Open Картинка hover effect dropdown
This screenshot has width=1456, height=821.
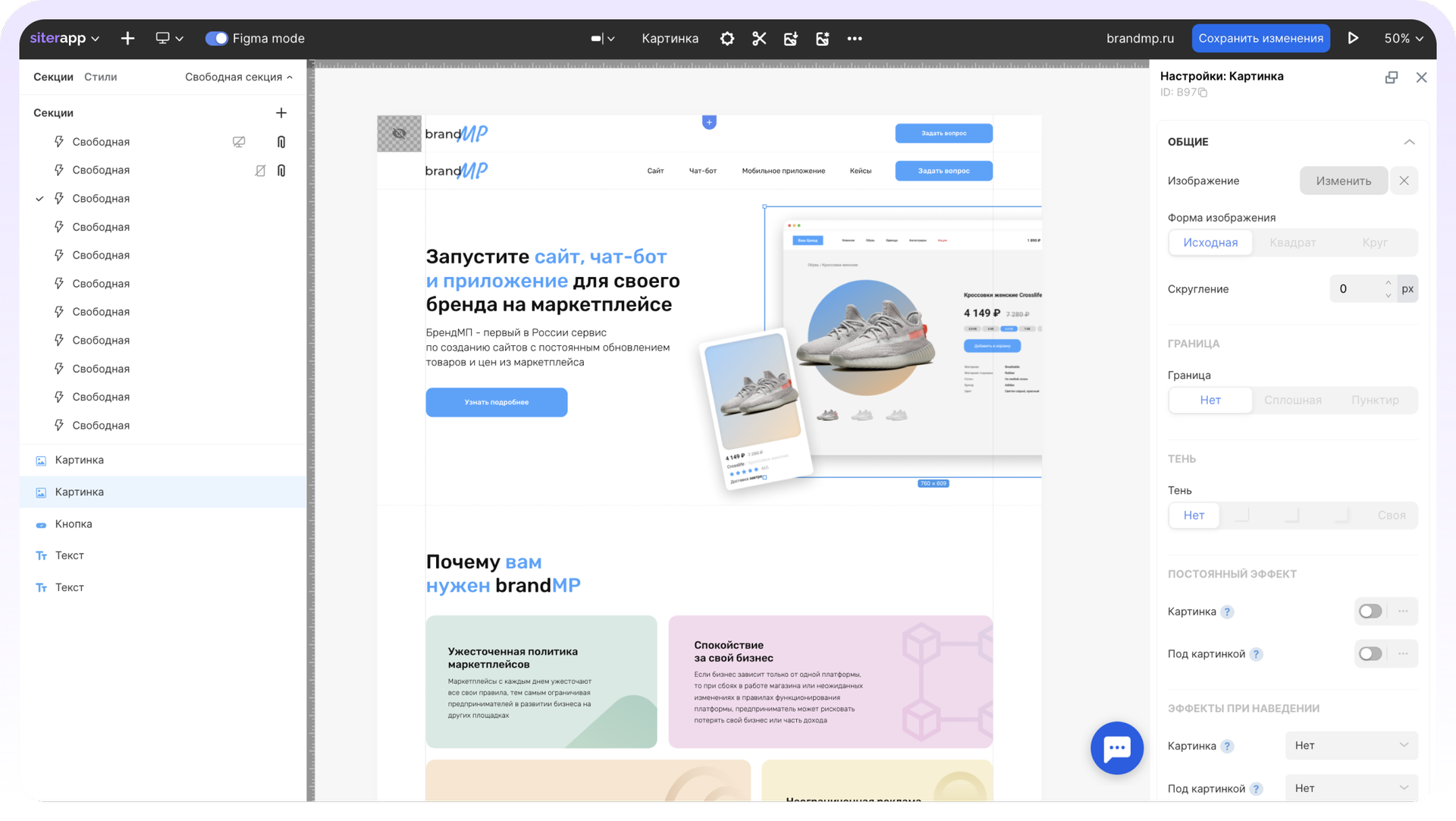[1351, 746]
